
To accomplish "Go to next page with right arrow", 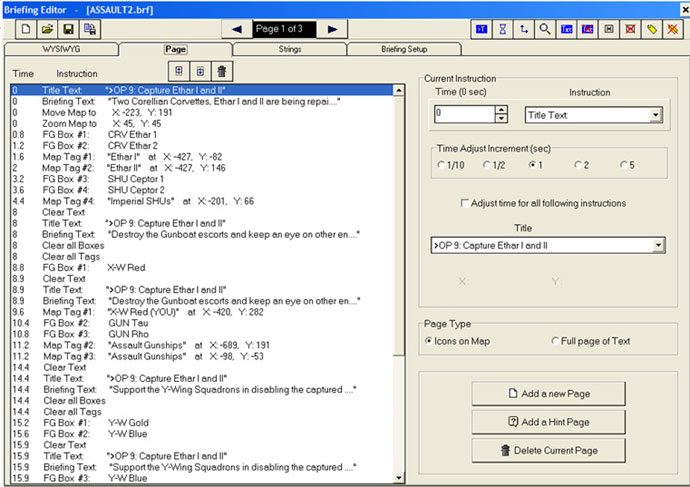I will click(x=332, y=29).
